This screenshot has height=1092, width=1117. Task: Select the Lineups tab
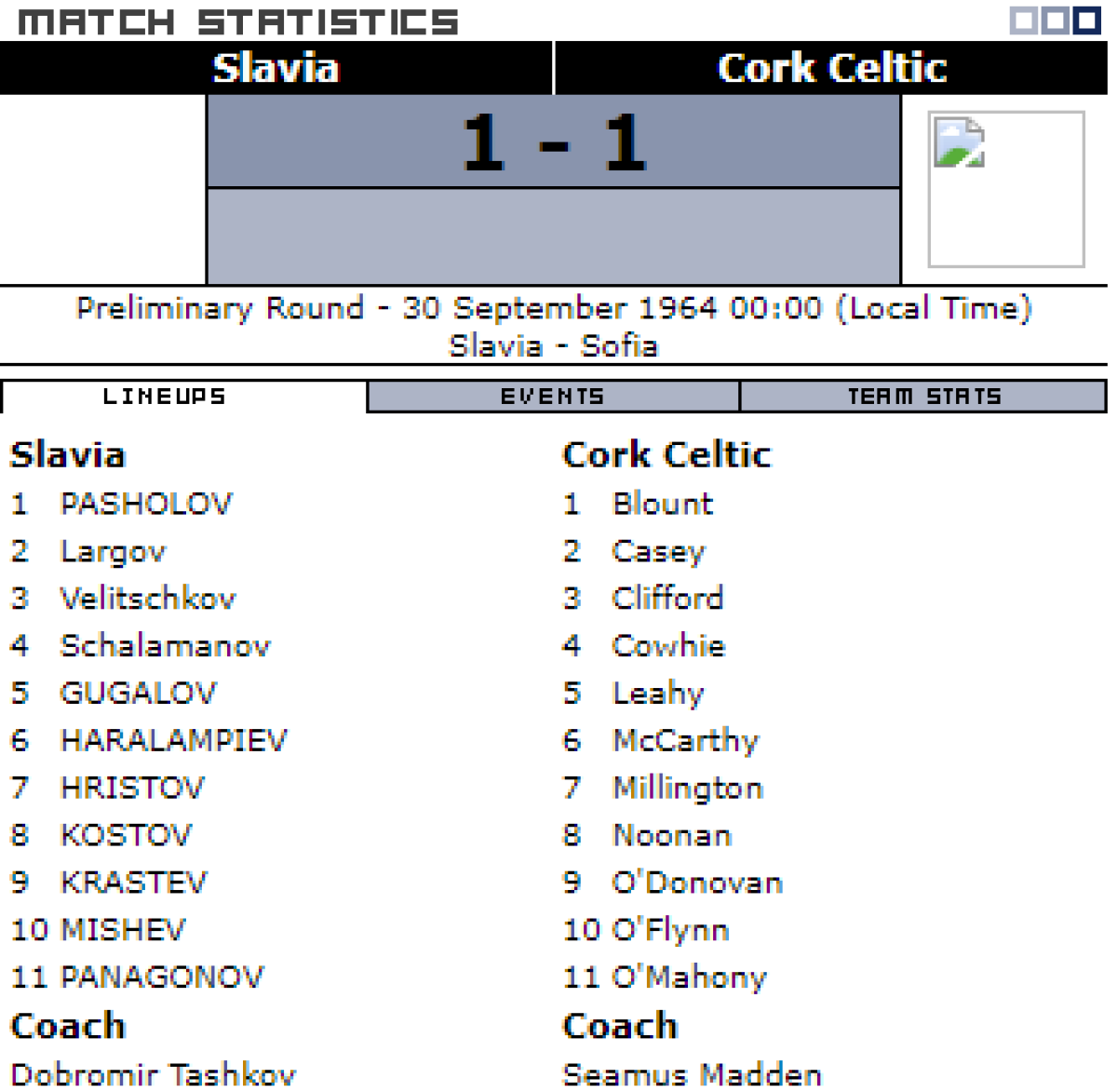tap(165, 397)
